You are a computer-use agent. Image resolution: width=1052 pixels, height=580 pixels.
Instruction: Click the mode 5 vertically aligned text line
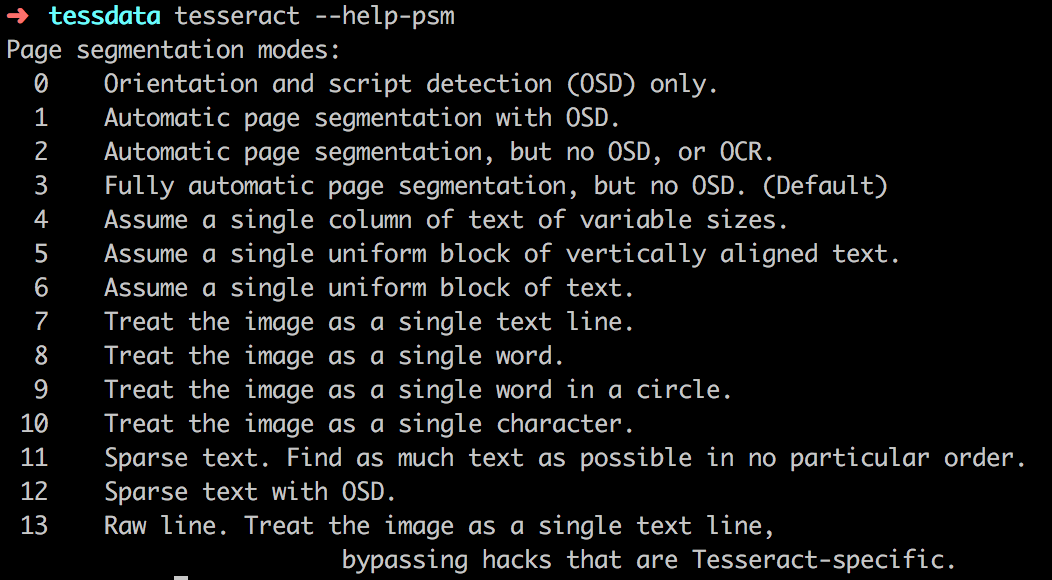[x=467, y=254]
